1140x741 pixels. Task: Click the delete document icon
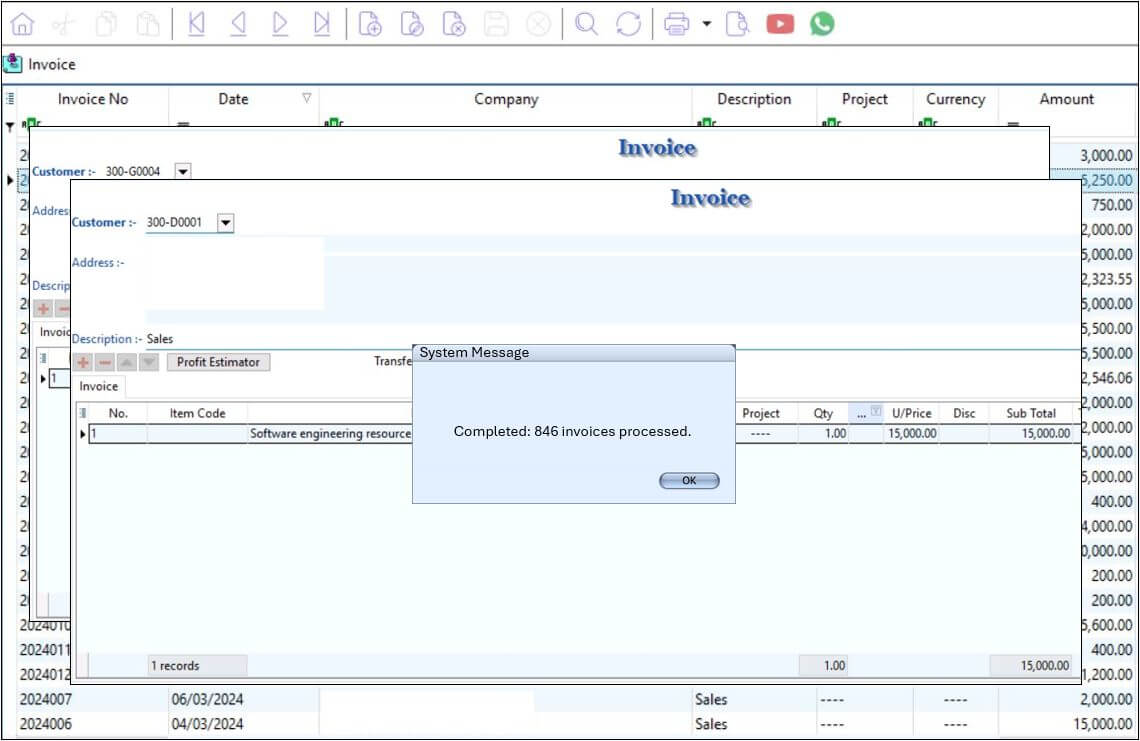click(454, 24)
